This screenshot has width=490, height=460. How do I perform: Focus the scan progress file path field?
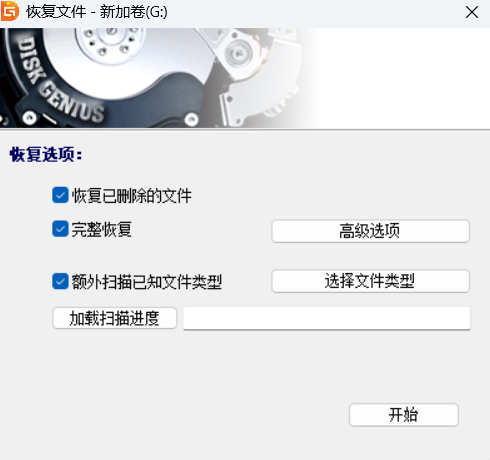pos(327,318)
